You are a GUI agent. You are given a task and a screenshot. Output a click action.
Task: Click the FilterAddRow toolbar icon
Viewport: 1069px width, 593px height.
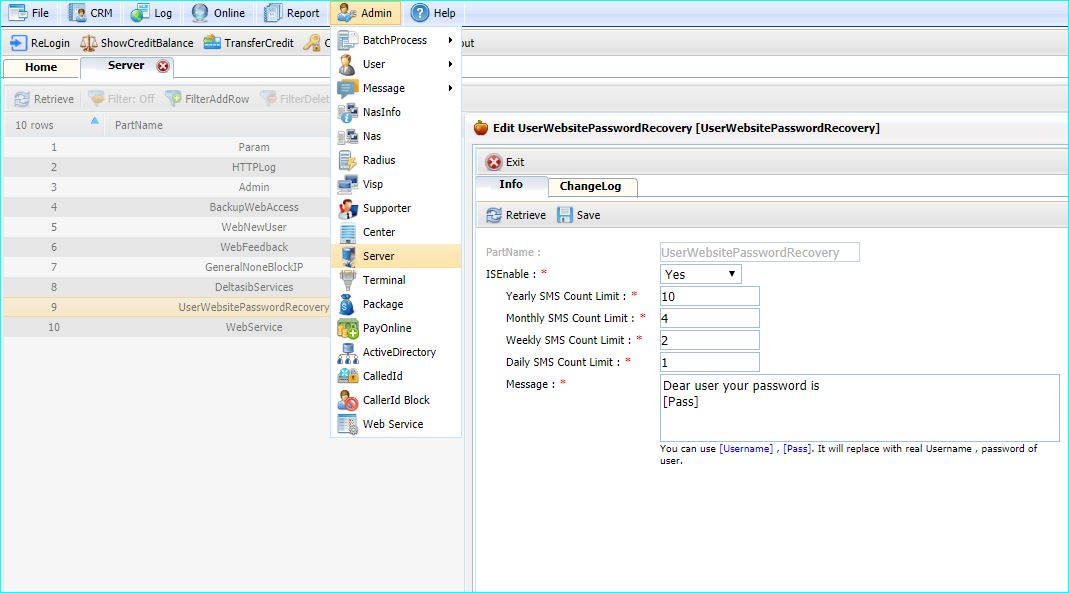click(x=174, y=99)
